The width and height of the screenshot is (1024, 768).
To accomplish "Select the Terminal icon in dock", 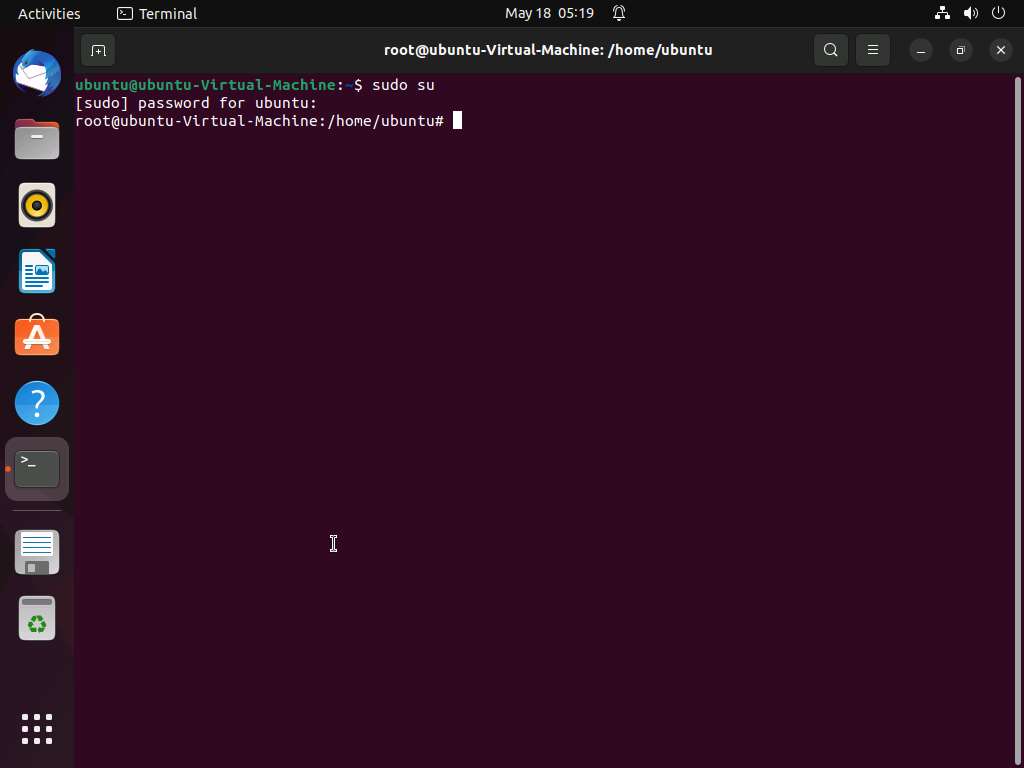I will point(37,469).
